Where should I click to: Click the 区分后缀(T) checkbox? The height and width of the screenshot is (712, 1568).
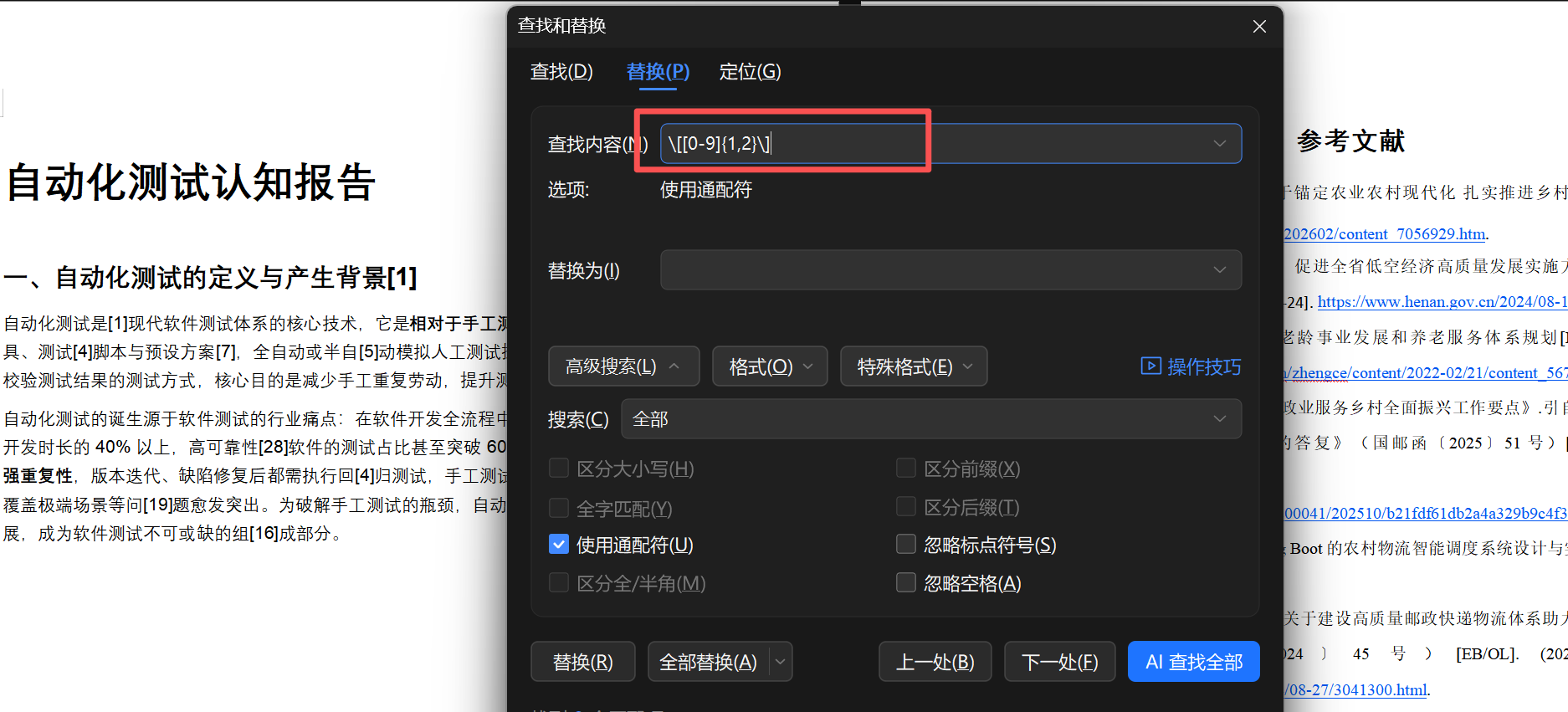(906, 507)
